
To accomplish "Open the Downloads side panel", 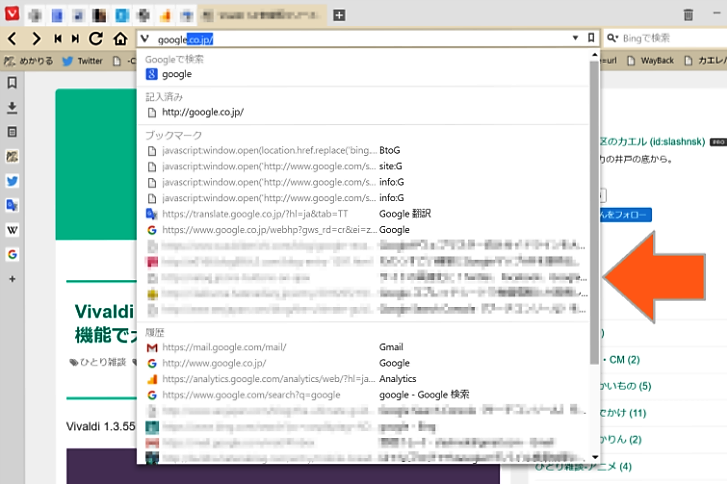I will pyautogui.click(x=12, y=108).
